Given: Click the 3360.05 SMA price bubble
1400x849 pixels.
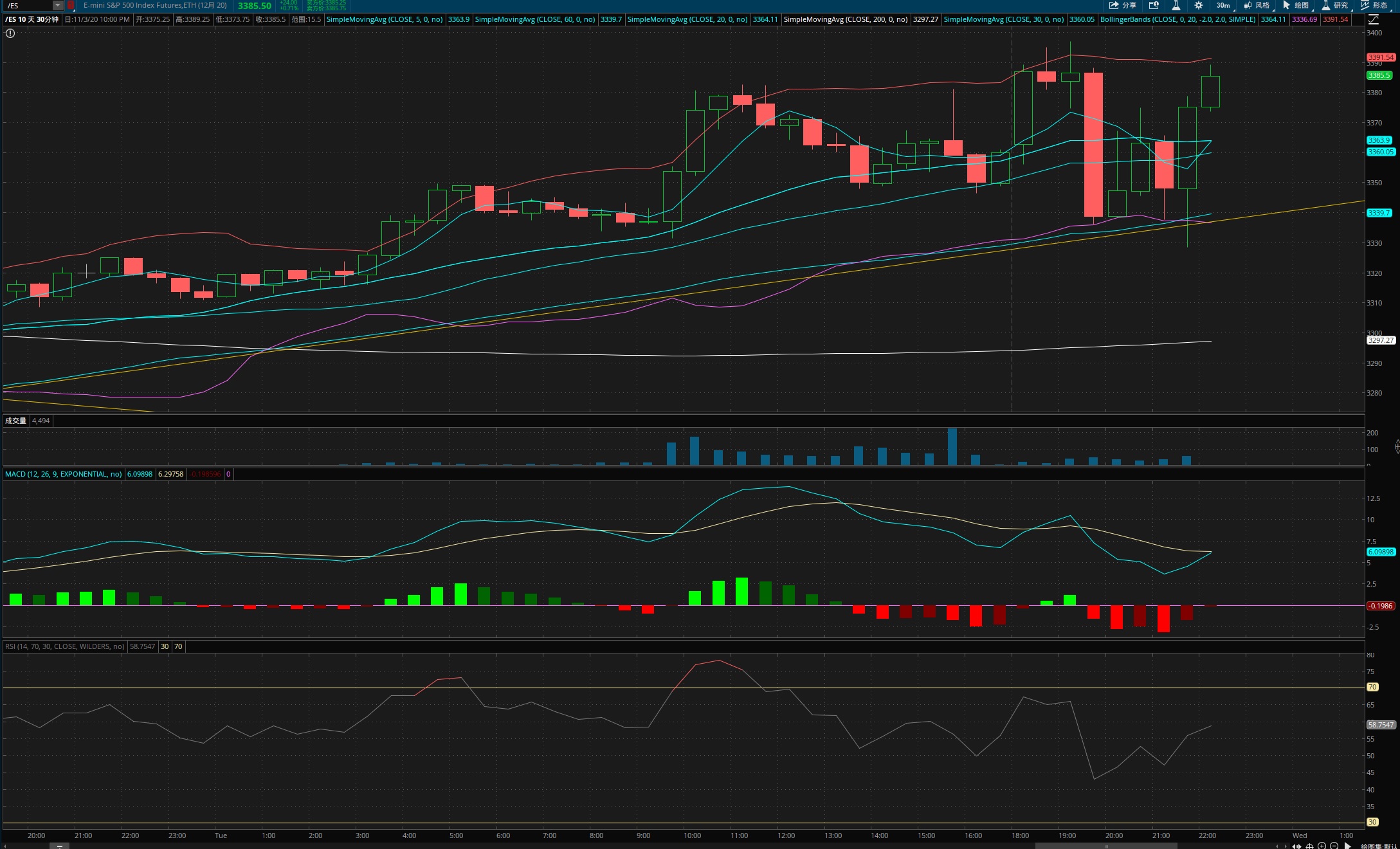Looking at the screenshot, I should click(1381, 152).
